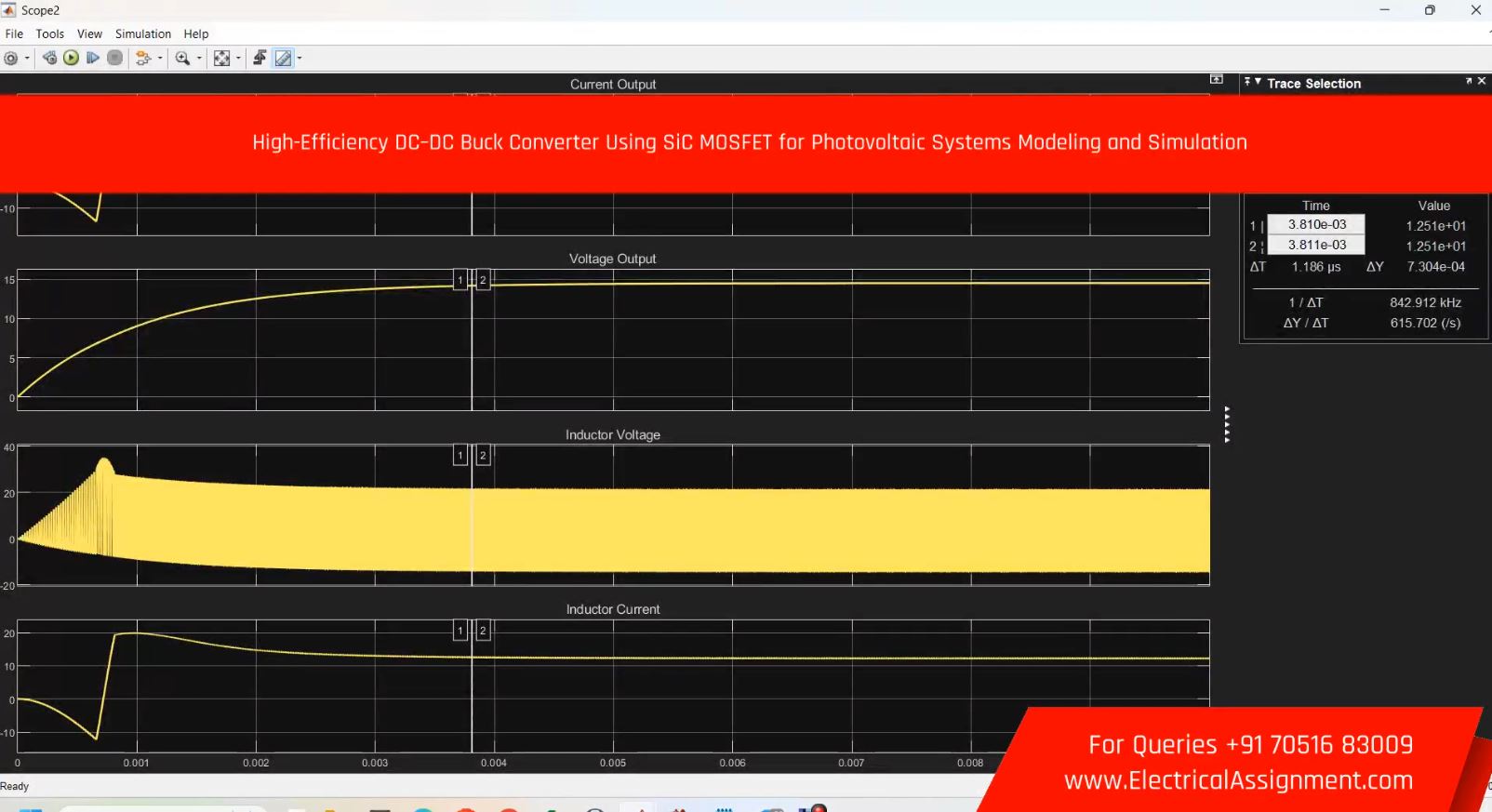1492x812 pixels.
Task: Click the Step Forward button
Action: 93,58
